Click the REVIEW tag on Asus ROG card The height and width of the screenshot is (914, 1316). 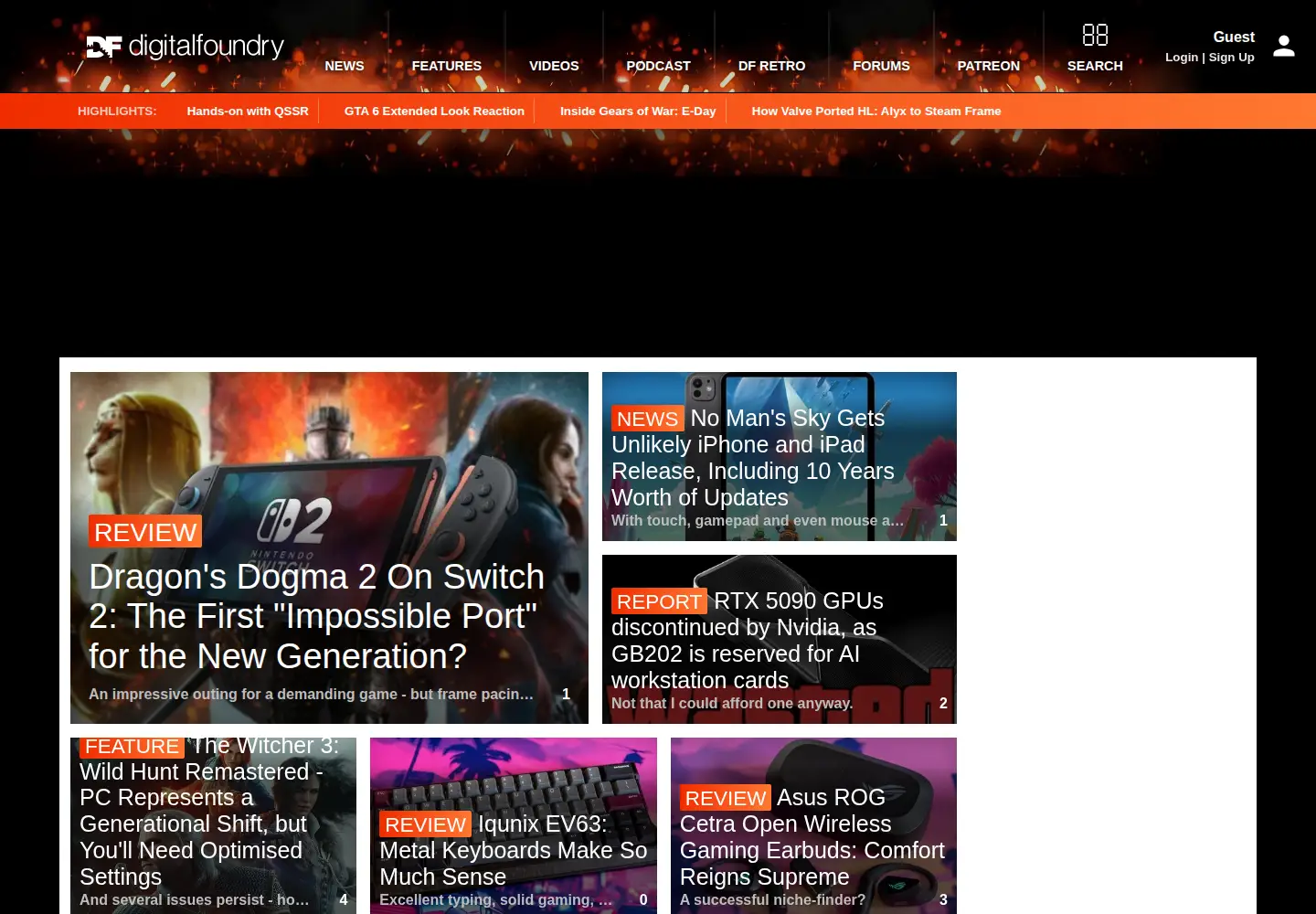[x=726, y=798]
